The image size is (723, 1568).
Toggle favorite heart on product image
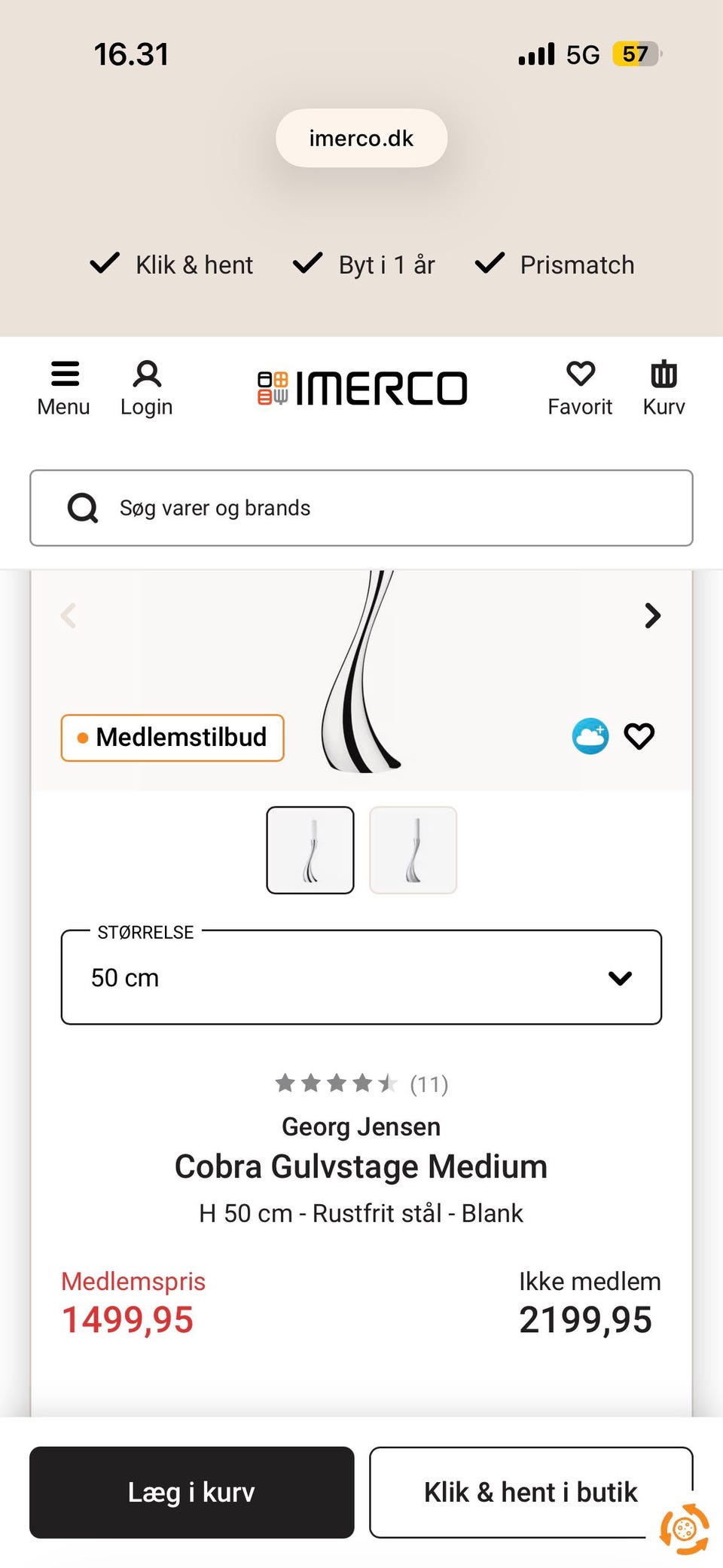click(x=639, y=736)
